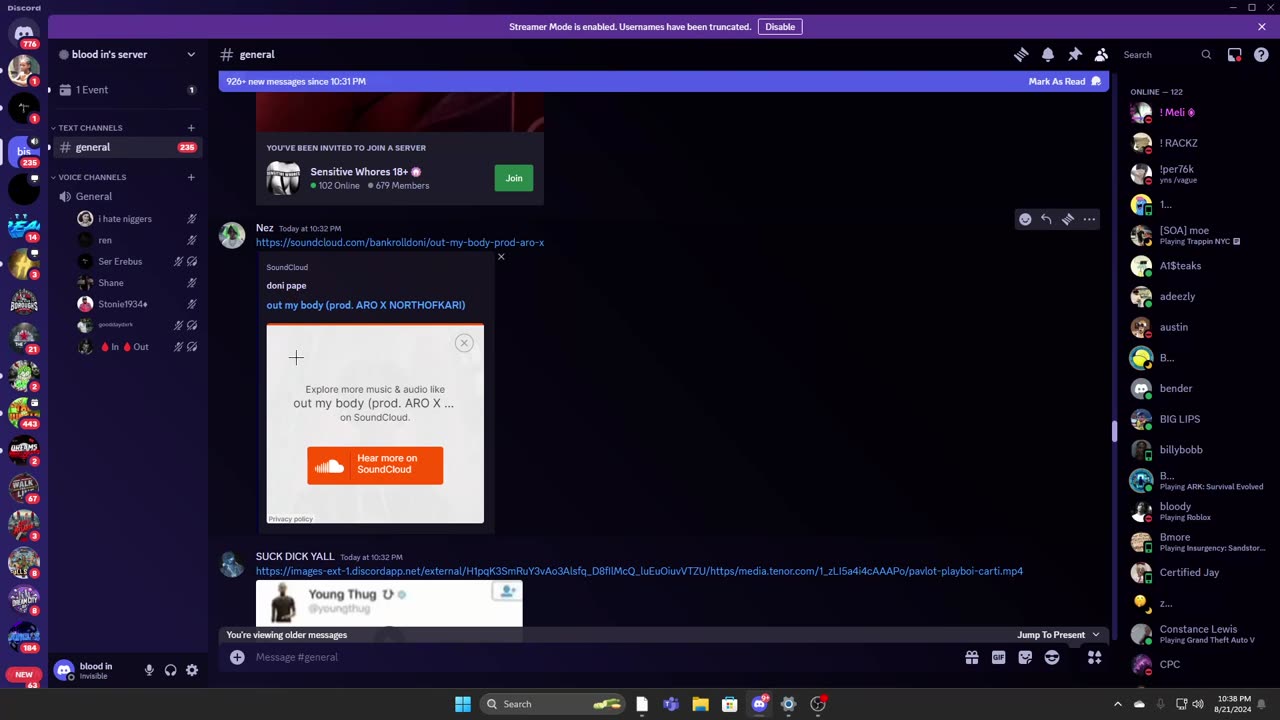The height and width of the screenshot is (720, 1280).
Task: Open Microsoft Teams from taskbar
Action: coord(671,704)
